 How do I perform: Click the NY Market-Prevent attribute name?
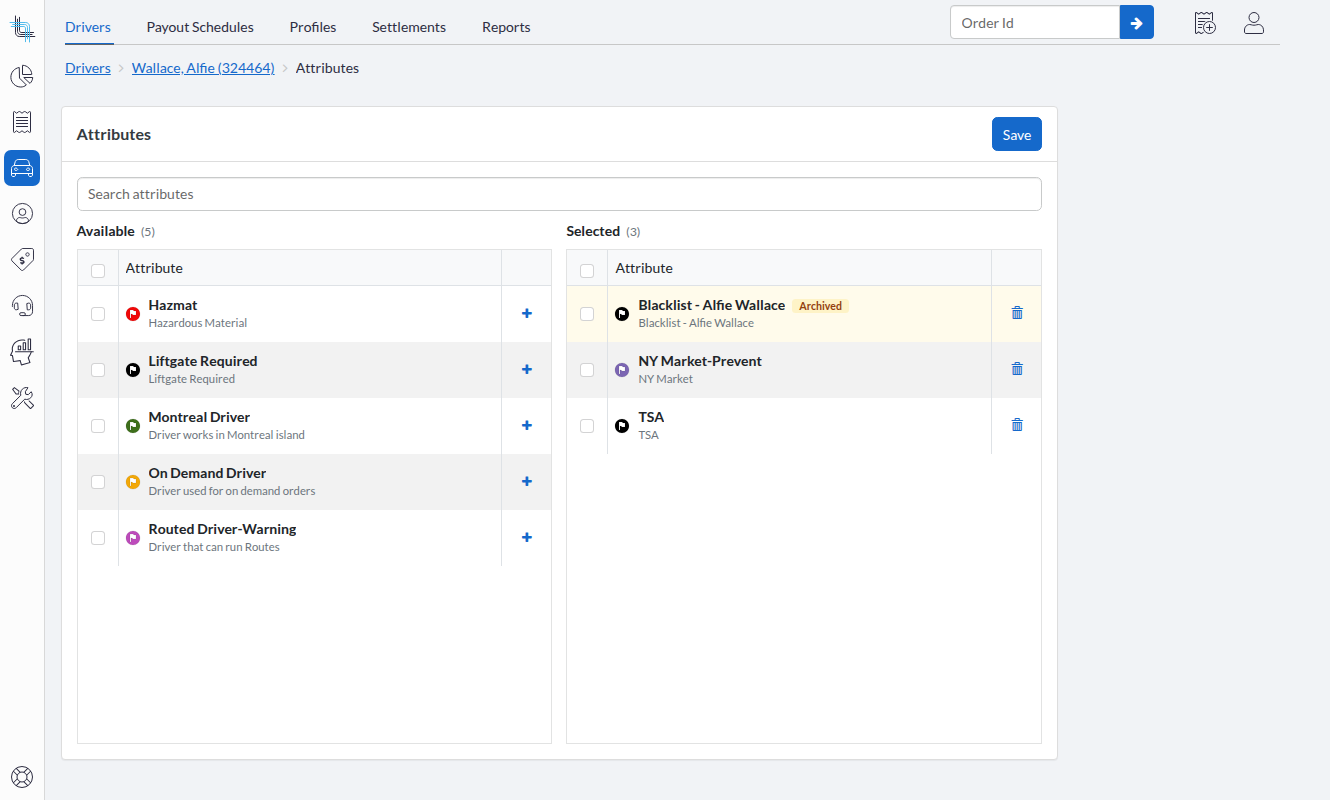pos(700,361)
